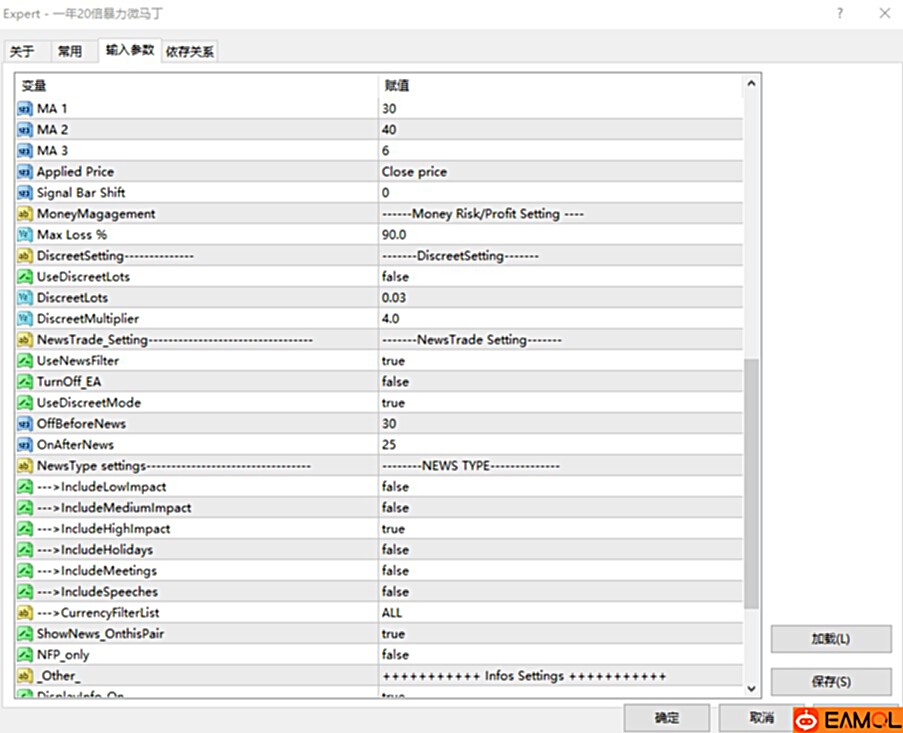
Task: Click the boolean icon beside NFP_only
Action: [25, 655]
